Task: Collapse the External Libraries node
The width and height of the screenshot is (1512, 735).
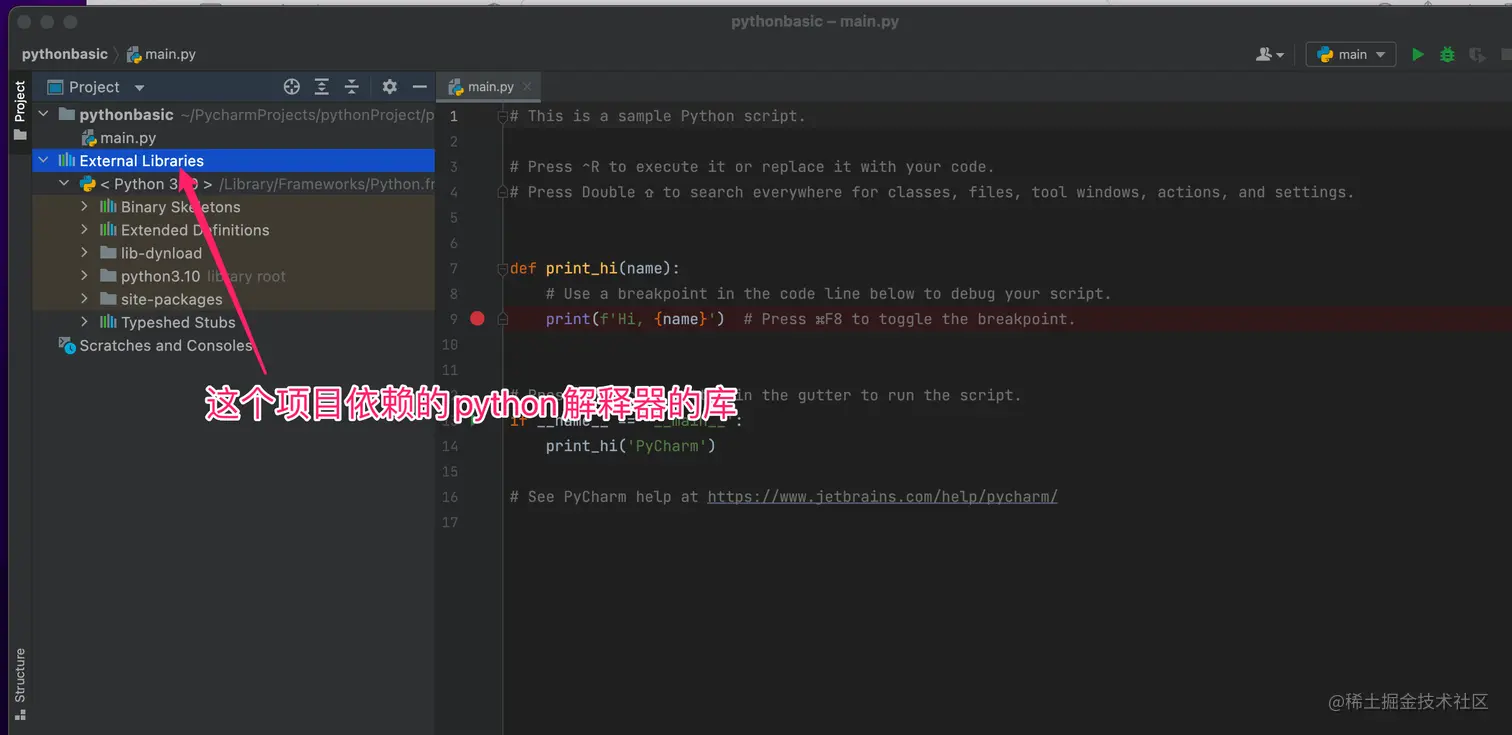Action: pyautogui.click(x=43, y=161)
